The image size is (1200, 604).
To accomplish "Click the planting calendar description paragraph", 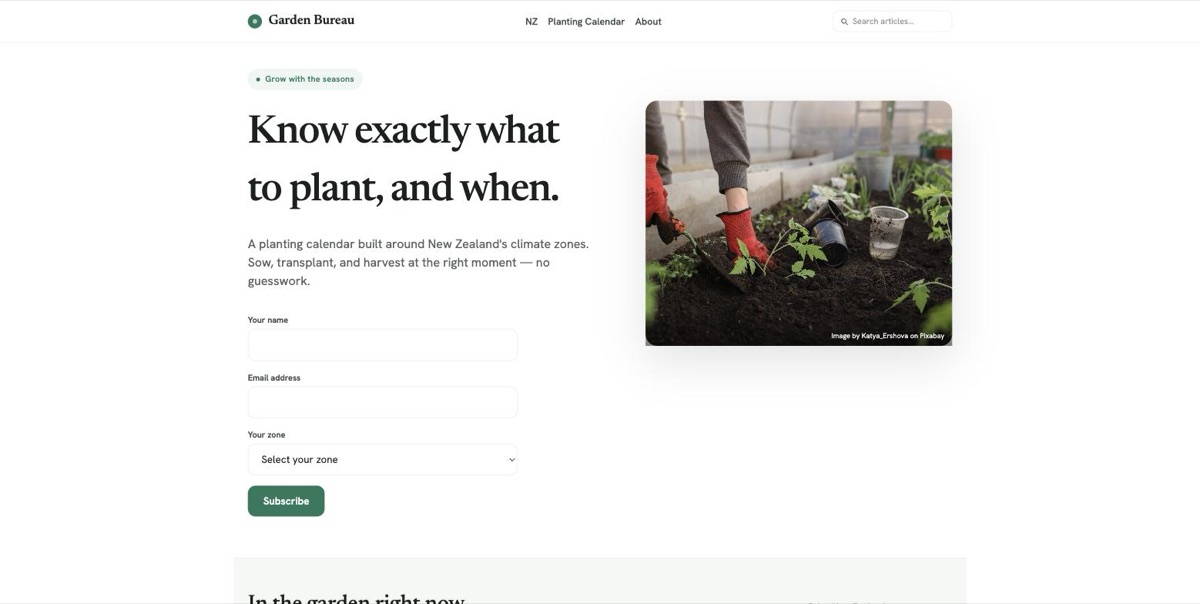I will pyautogui.click(x=418, y=262).
